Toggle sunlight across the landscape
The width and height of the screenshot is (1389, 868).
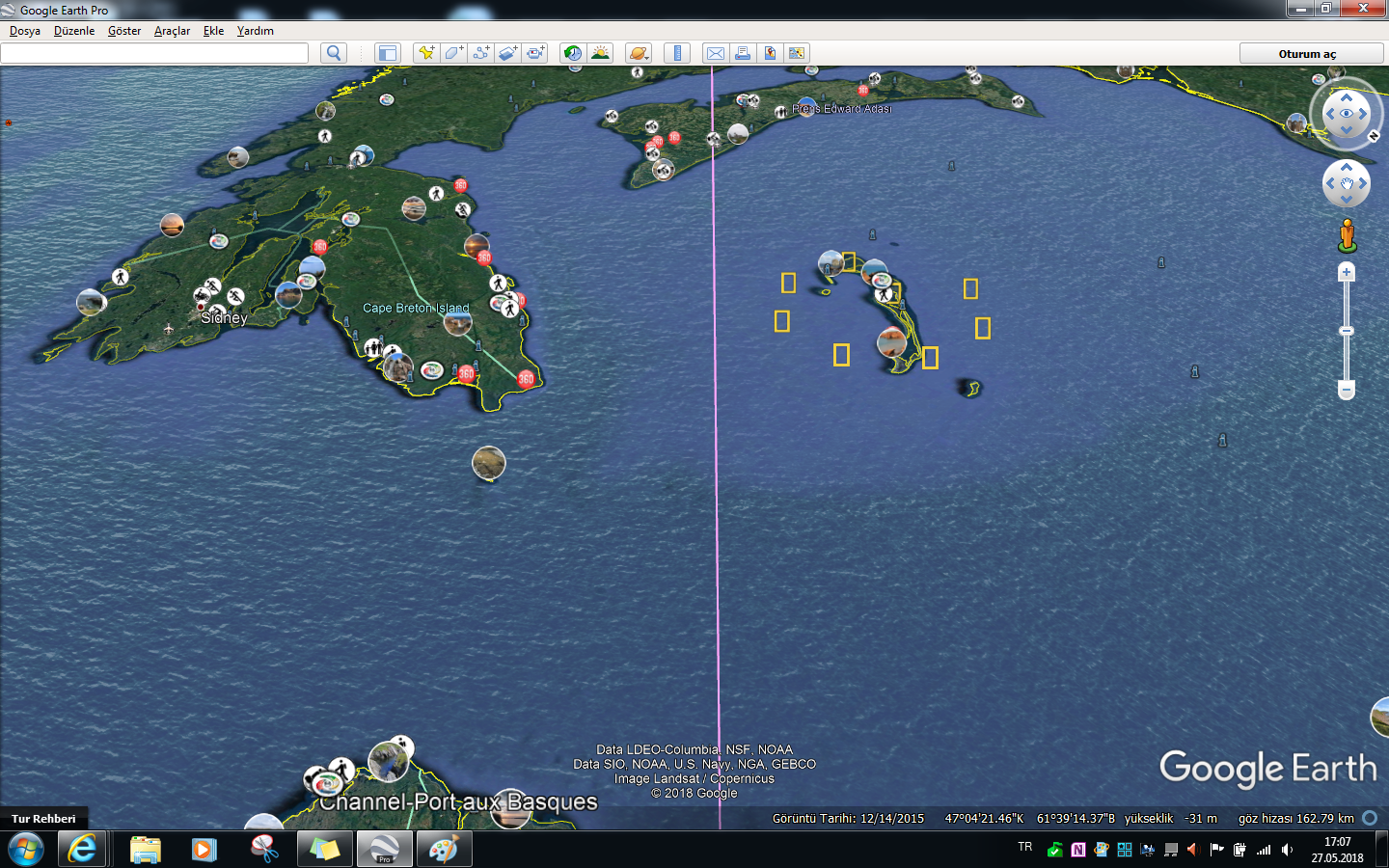600,53
